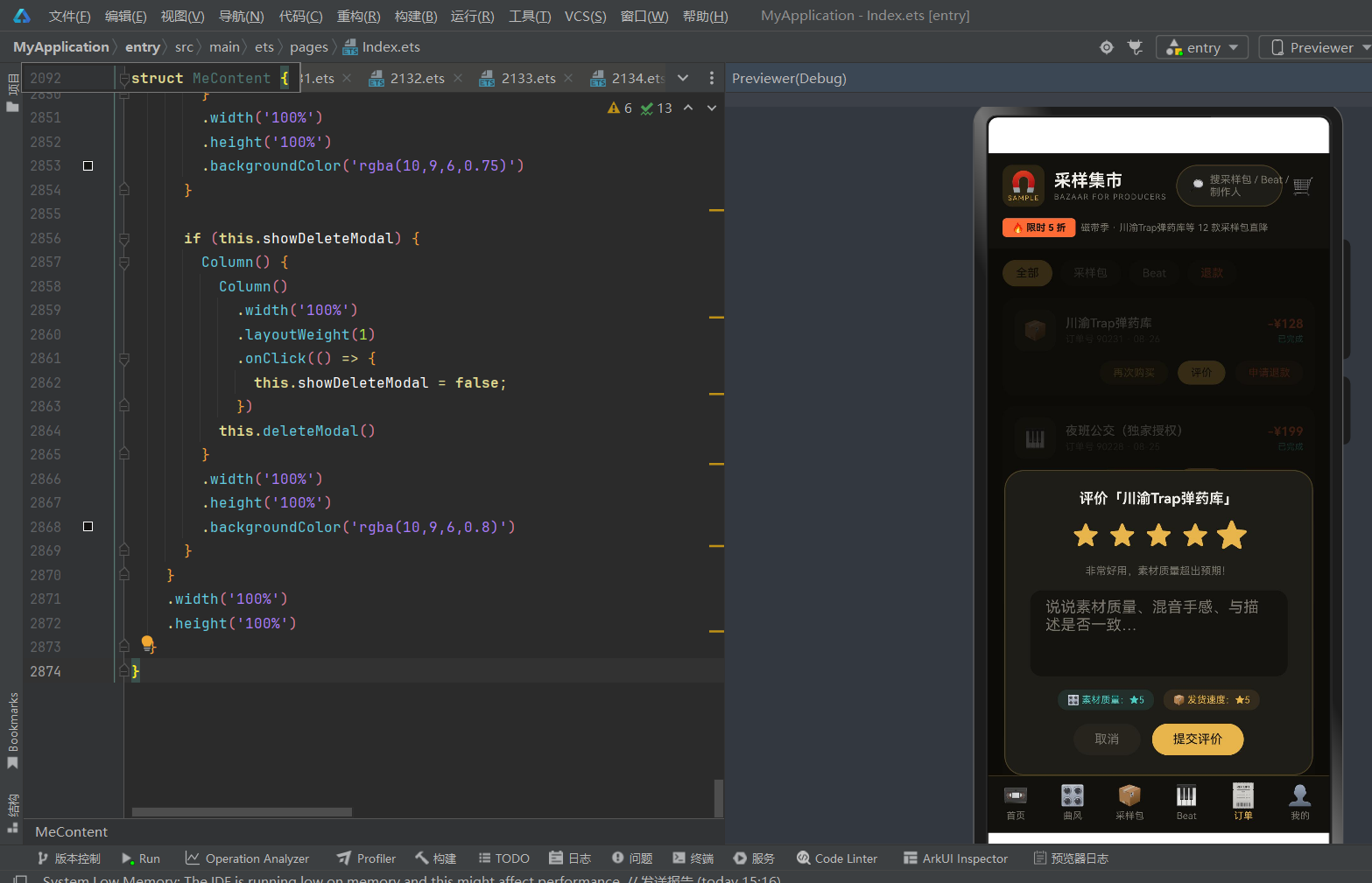Jump to next highlighted error arrow
Viewport: 1372px width, 883px height.
712,108
